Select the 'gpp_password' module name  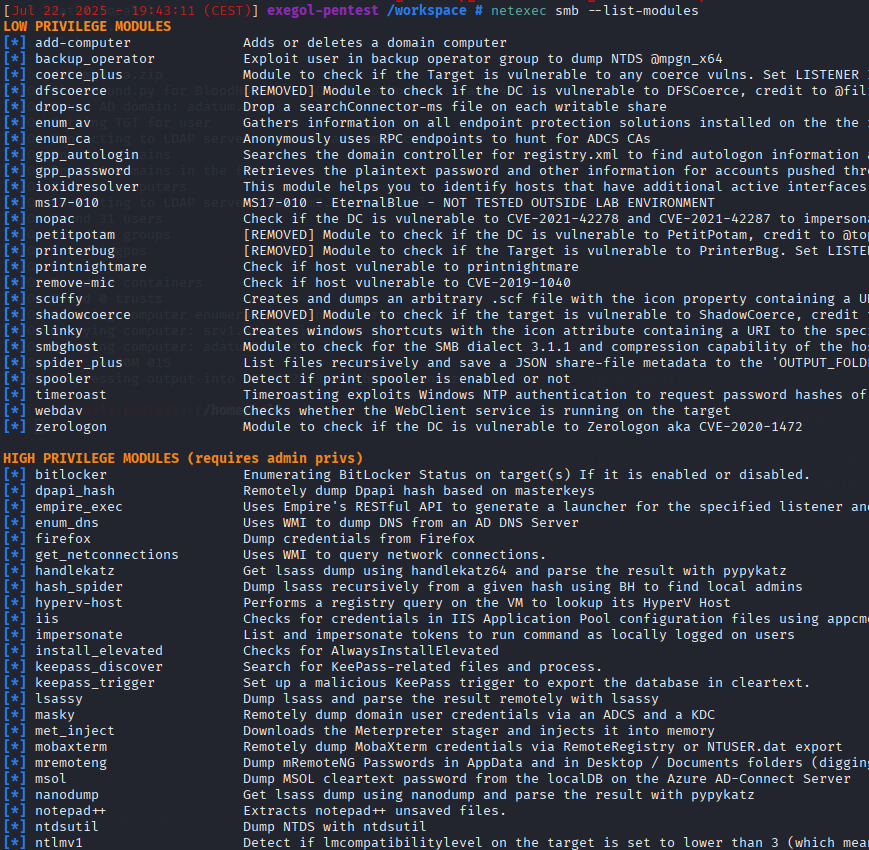(83, 171)
